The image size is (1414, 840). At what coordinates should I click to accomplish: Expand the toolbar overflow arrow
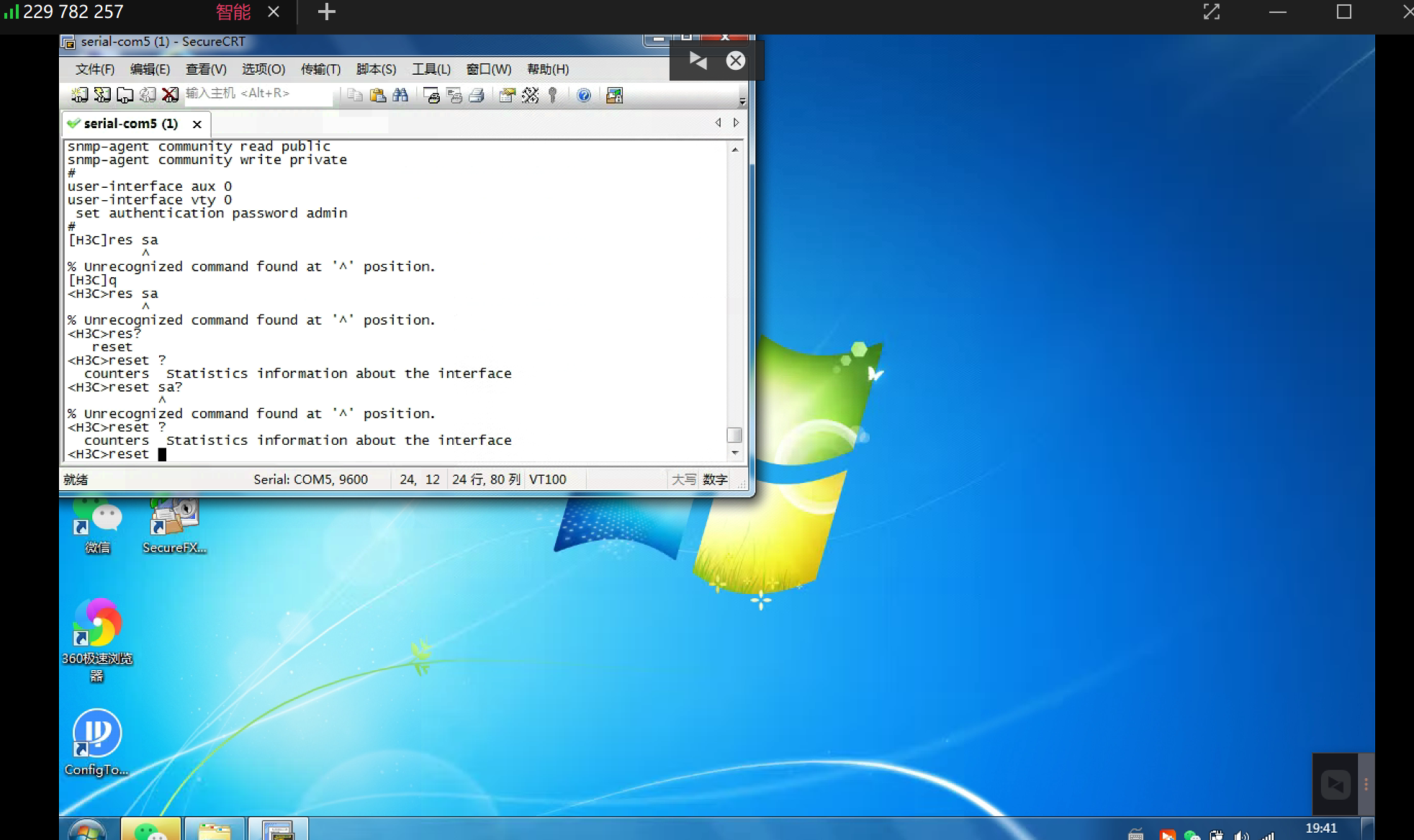742,101
